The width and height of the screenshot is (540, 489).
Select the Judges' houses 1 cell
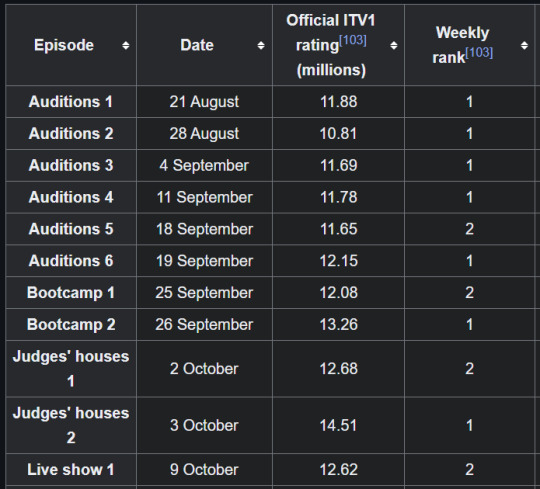tap(71, 369)
